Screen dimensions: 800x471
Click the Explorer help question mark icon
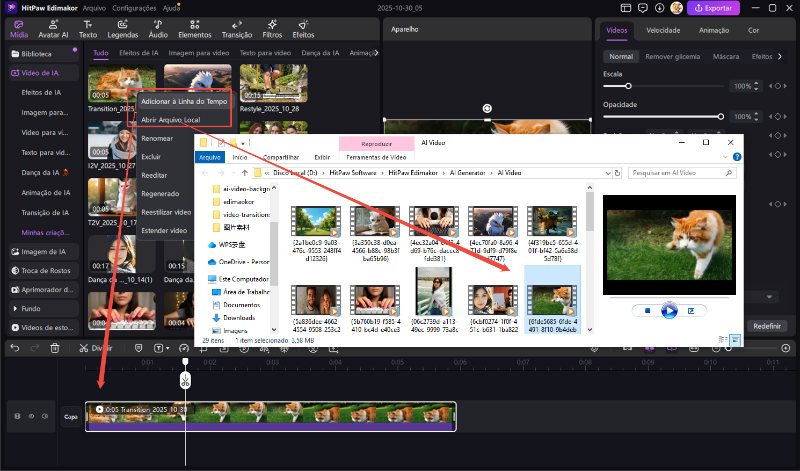[x=737, y=157]
